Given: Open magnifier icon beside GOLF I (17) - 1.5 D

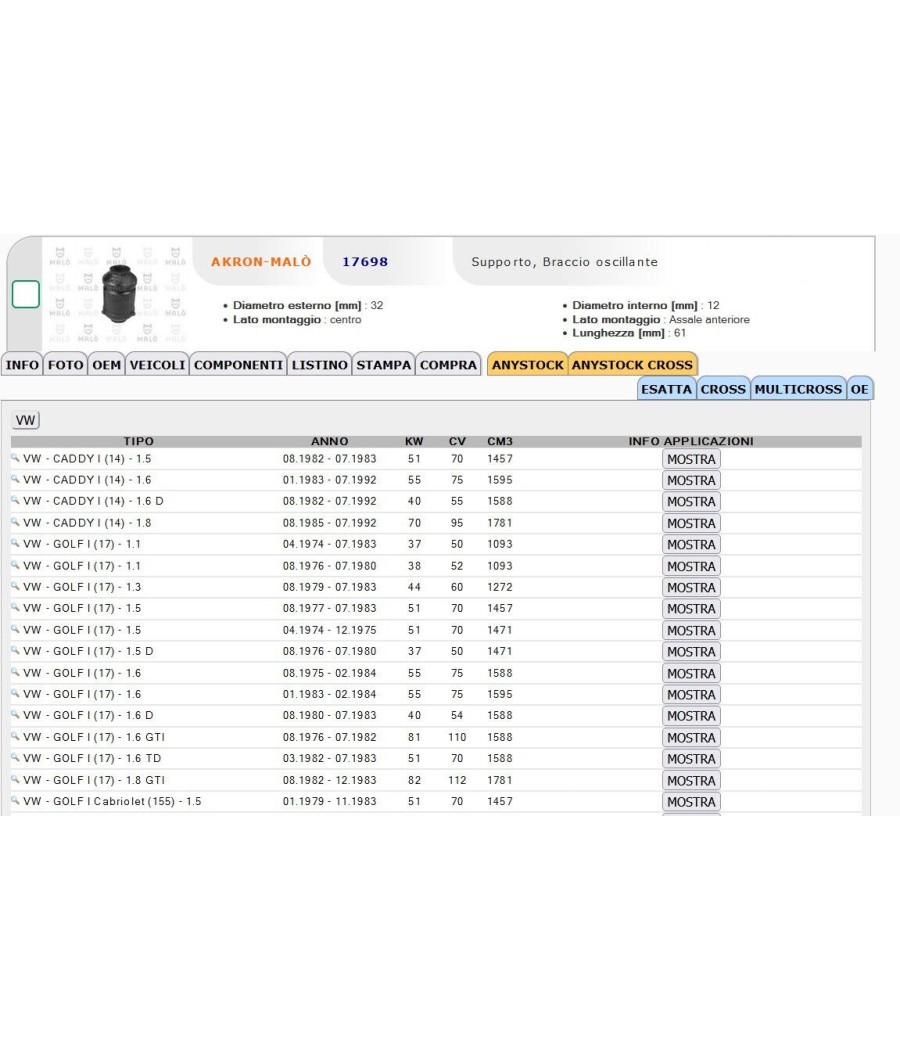Looking at the screenshot, I should [15, 651].
